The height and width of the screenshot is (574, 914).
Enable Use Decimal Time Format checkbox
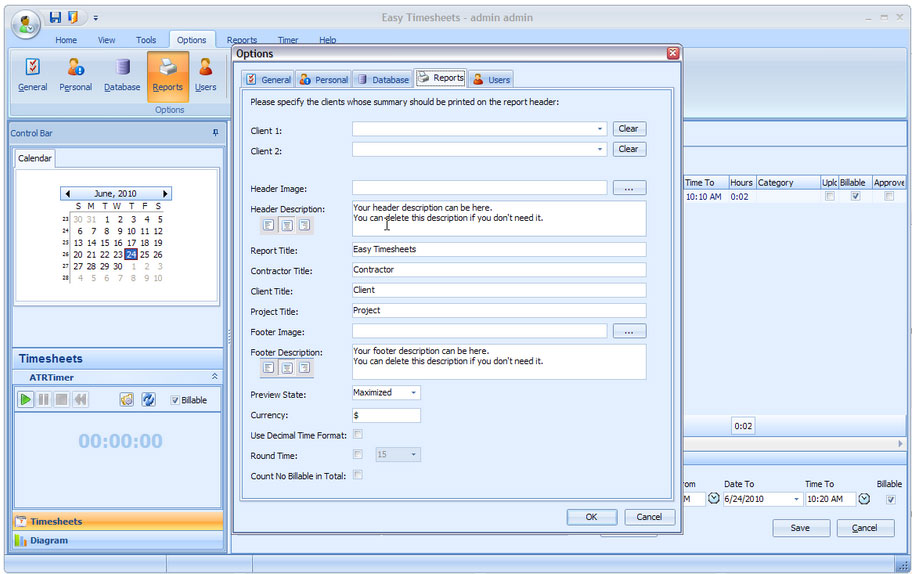[x=358, y=434]
